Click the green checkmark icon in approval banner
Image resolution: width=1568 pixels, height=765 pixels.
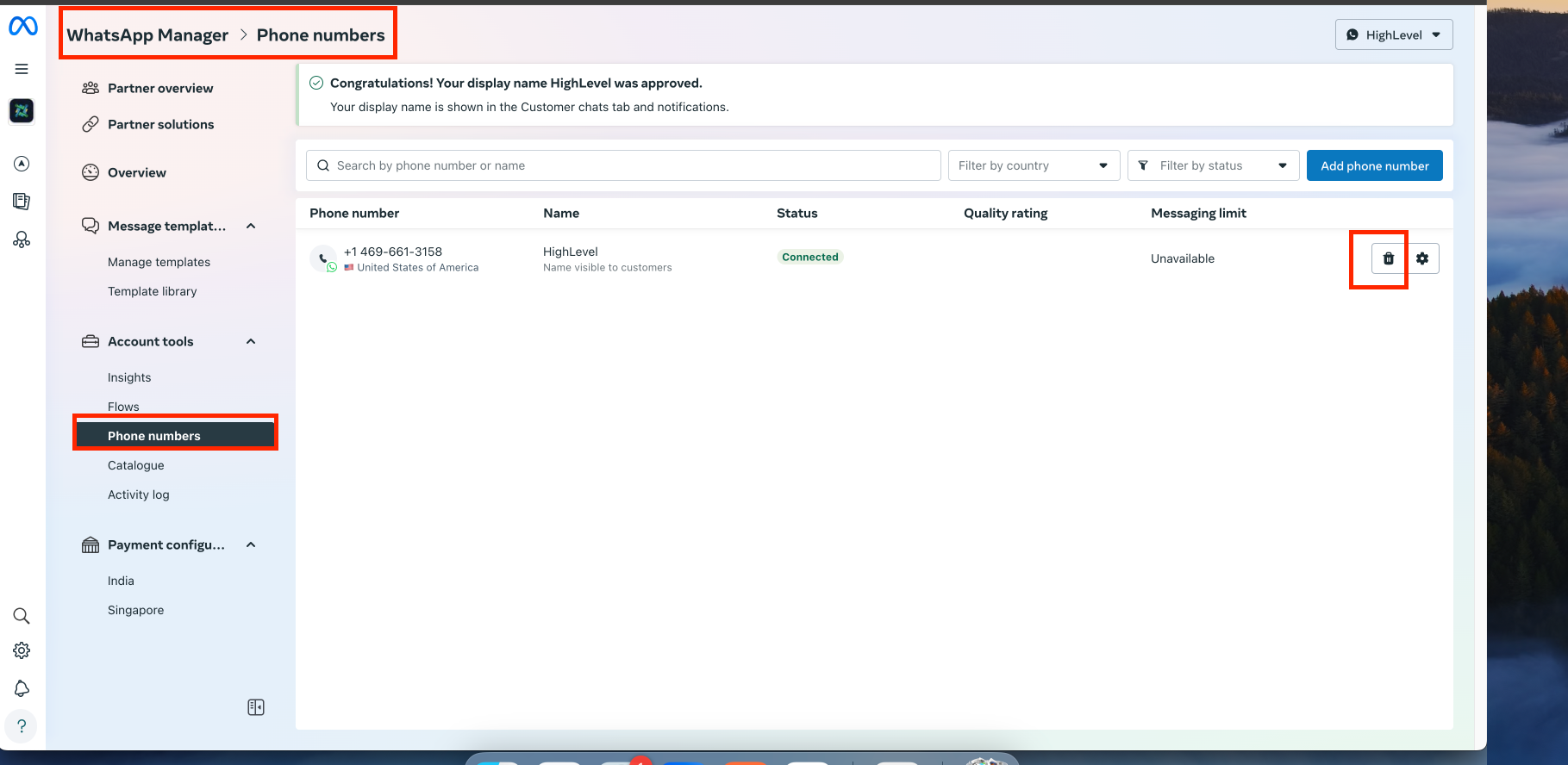click(316, 83)
